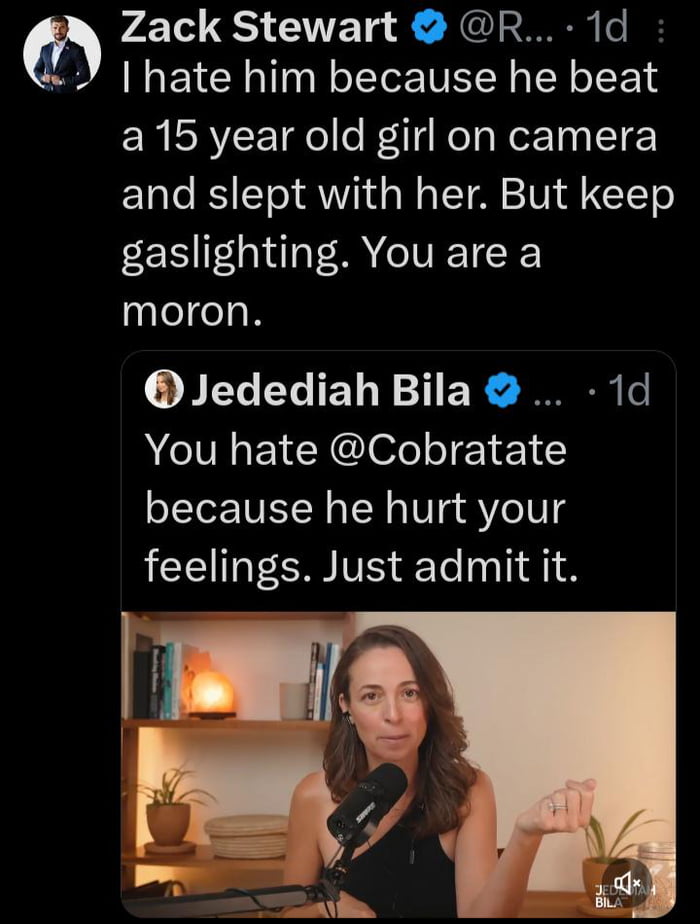Click Zack Stewart's blue verified badge
The width and height of the screenshot is (700, 924).
431,30
